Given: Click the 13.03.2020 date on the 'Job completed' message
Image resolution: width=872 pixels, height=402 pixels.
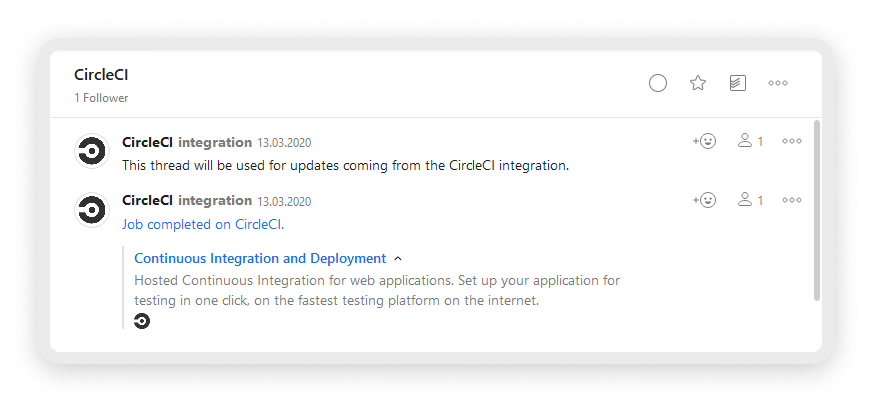Looking at the screenshot, I should coord(284,201).
